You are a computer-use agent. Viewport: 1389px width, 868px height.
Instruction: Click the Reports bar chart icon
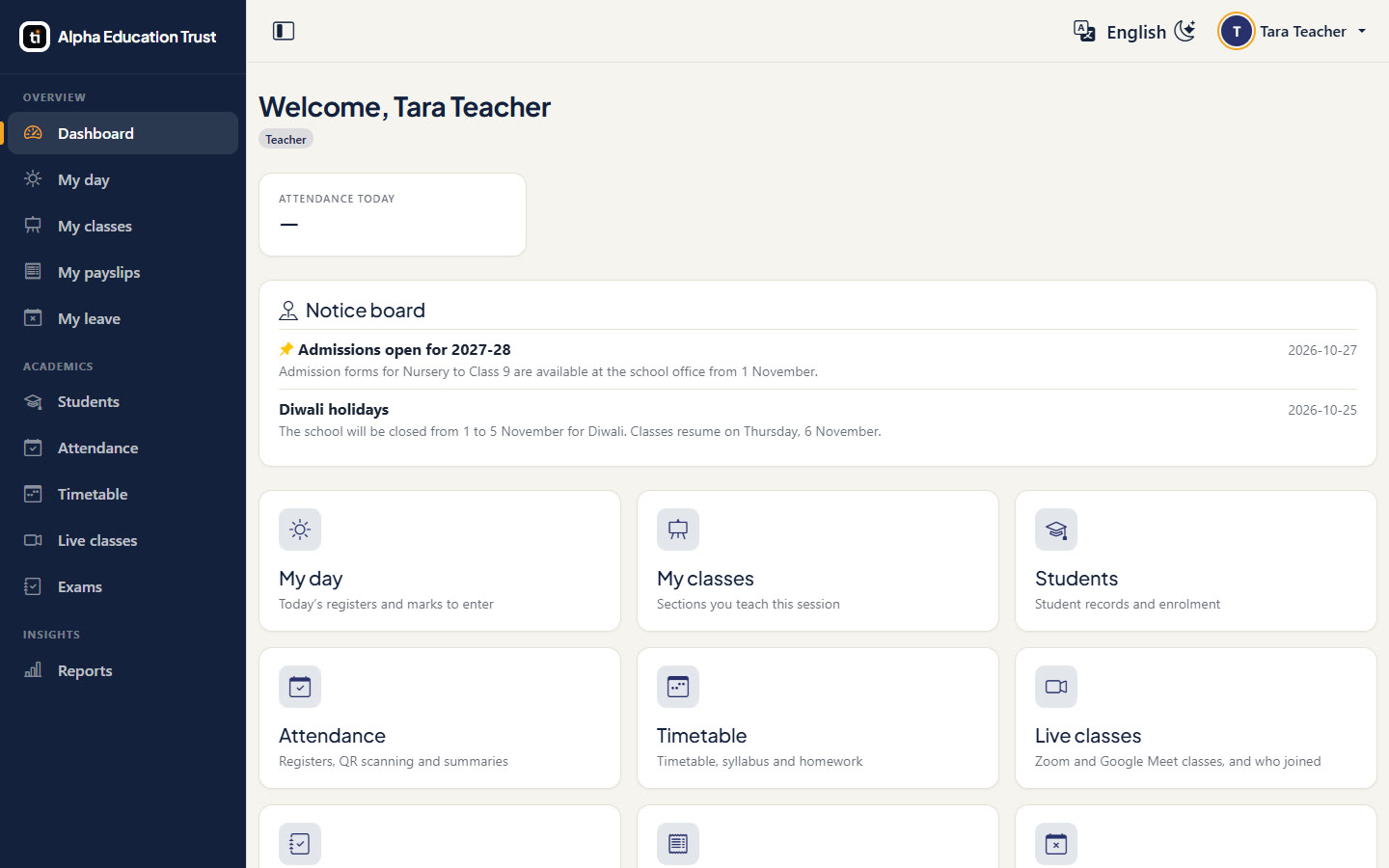point(33,670)
